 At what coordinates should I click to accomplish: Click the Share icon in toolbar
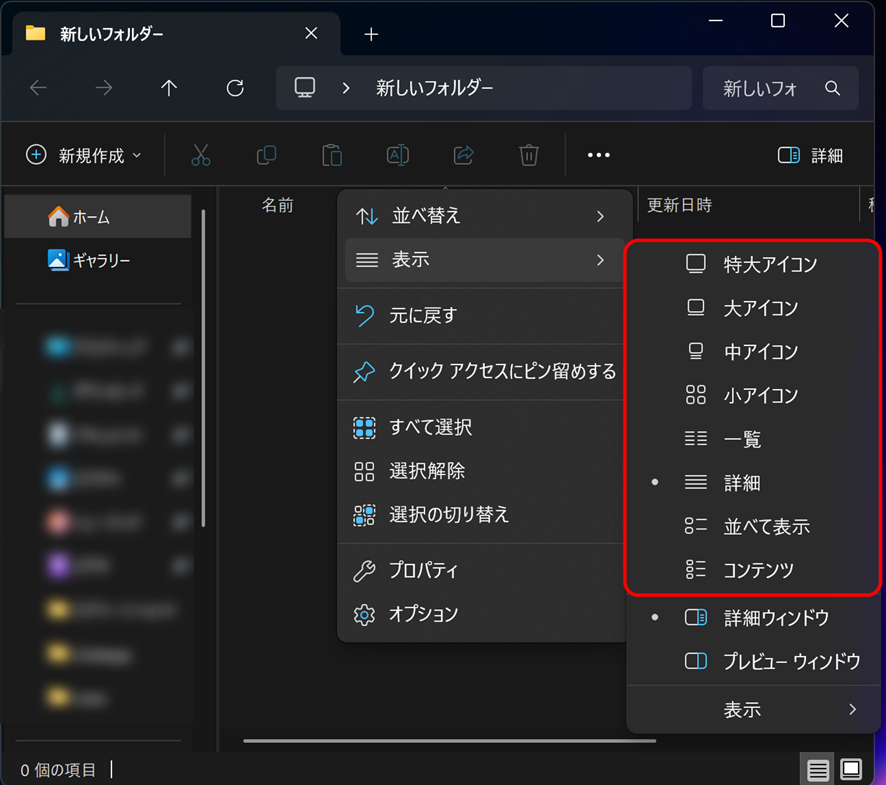[x=463, y=155]
